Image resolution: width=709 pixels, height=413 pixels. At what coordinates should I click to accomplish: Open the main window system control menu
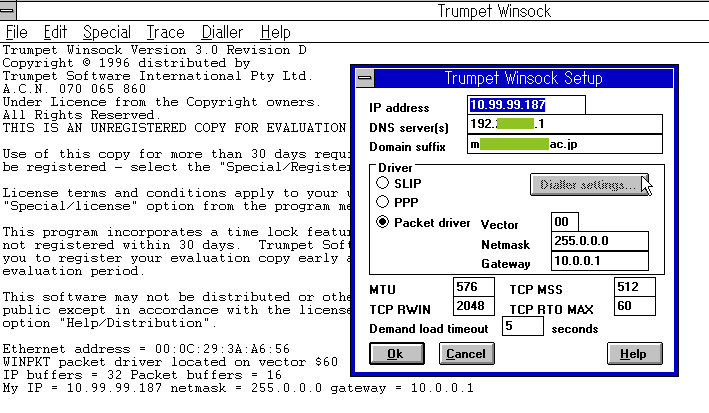(x=10, y=11)
